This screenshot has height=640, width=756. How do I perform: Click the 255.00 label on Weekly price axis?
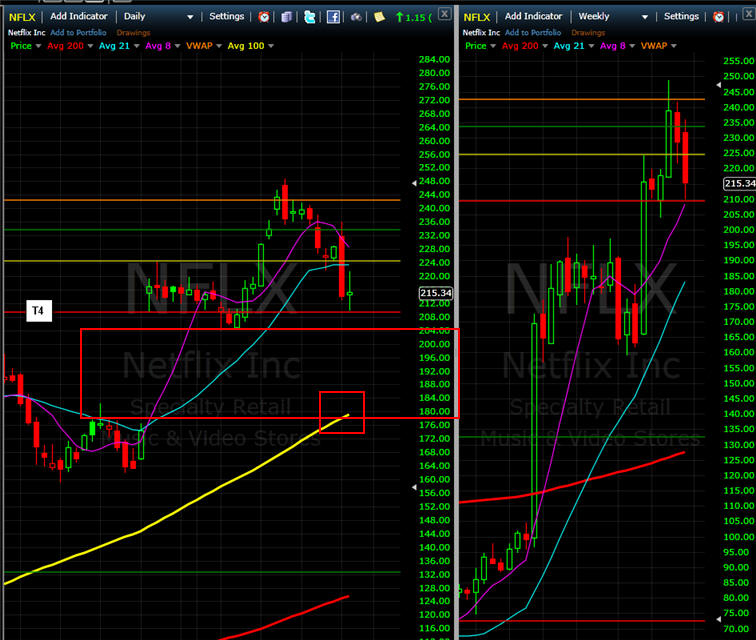click(739, 61)
